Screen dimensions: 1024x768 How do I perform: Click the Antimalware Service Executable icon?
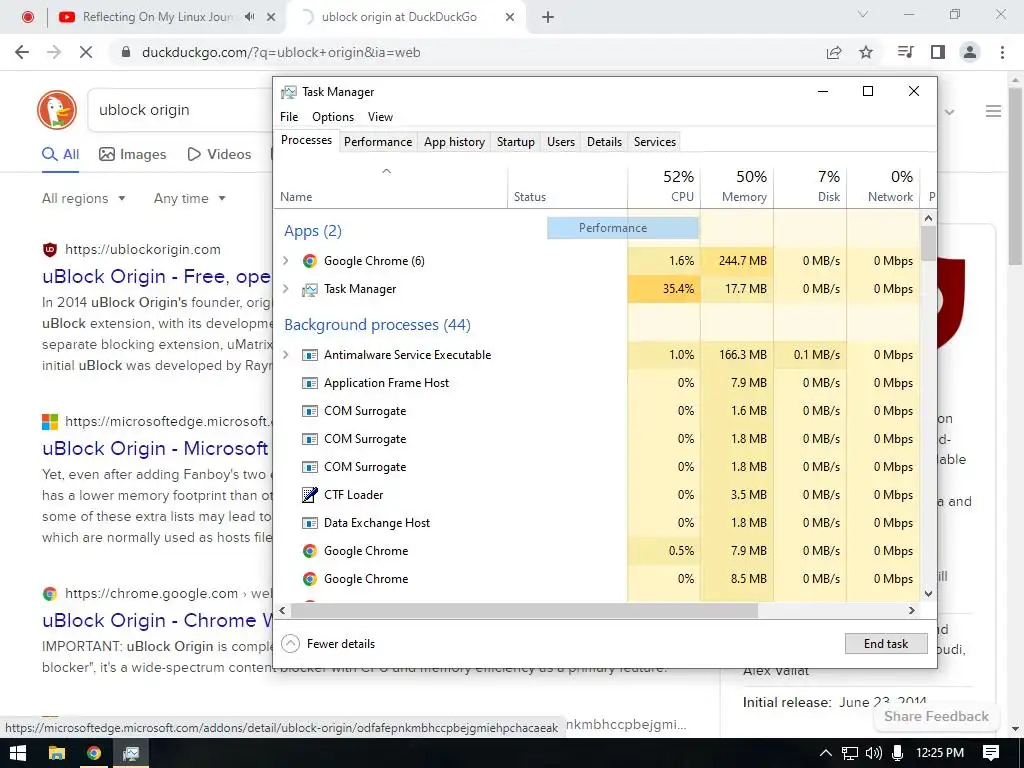[x=310, y=355]
